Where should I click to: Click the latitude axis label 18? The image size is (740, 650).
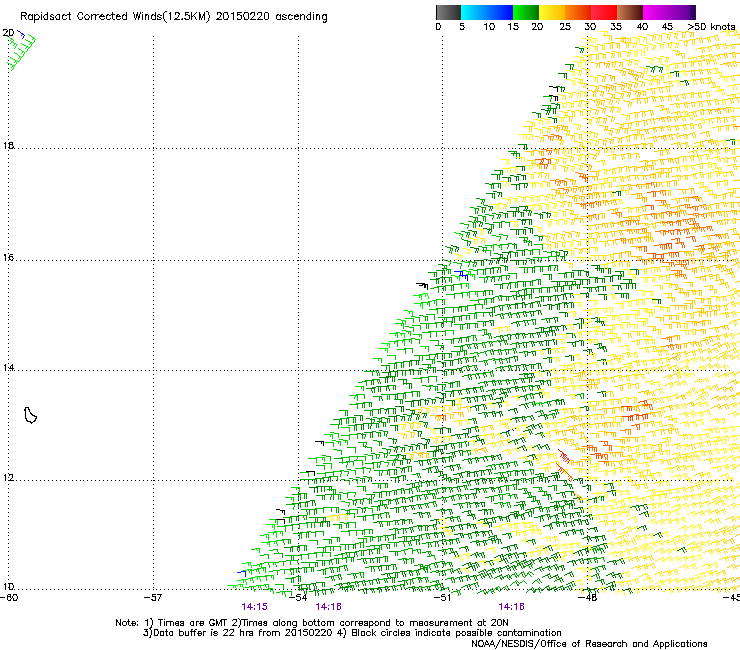pos(8,145)
